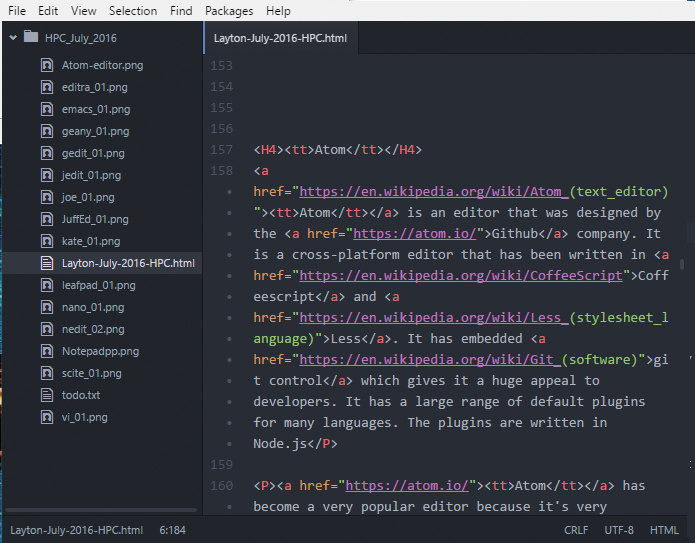
Task: Click the HPC_July_2016 folder icon
Action: [31, 36]
